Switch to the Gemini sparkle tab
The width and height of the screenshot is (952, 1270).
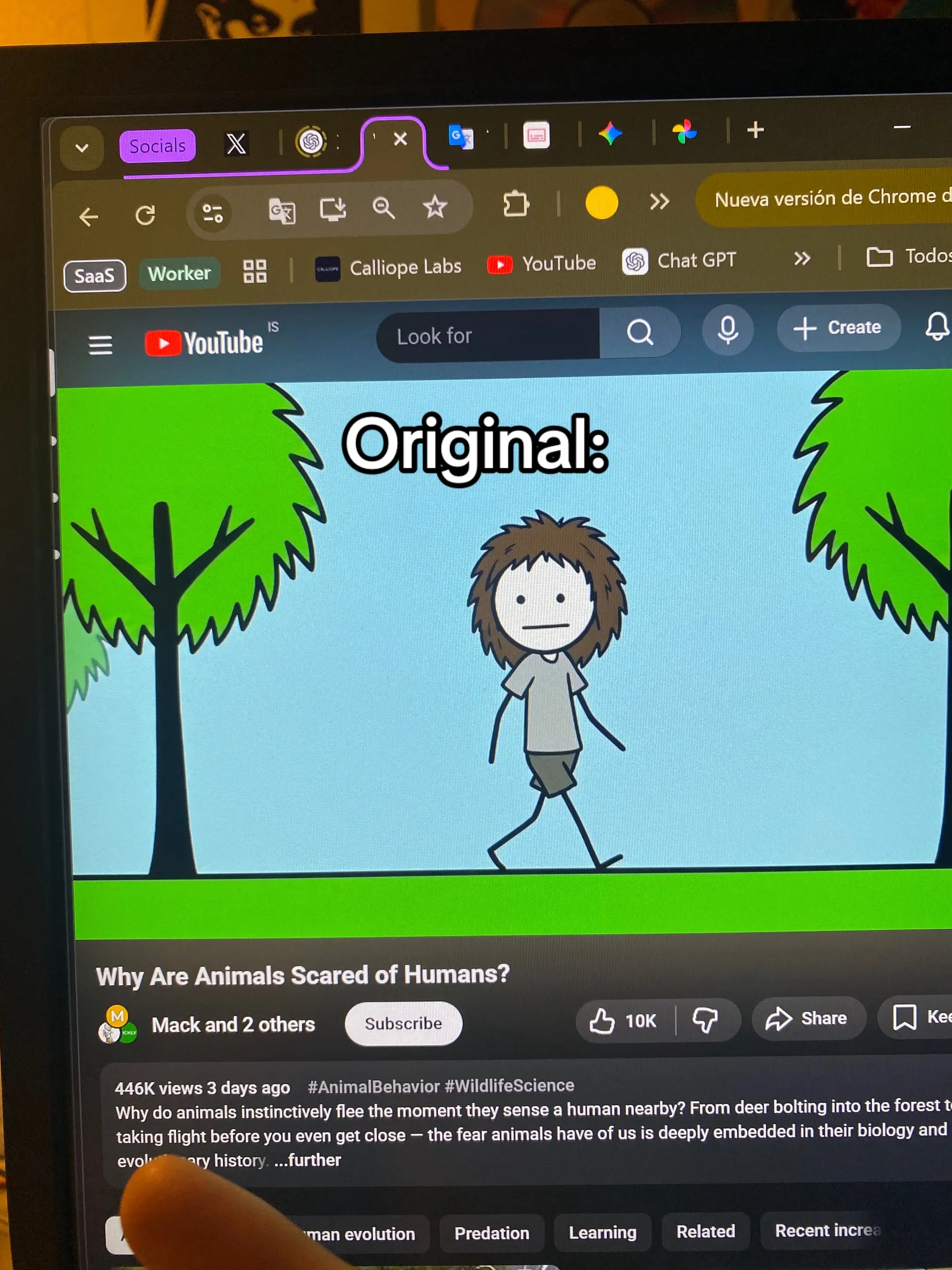coord(610,134)
